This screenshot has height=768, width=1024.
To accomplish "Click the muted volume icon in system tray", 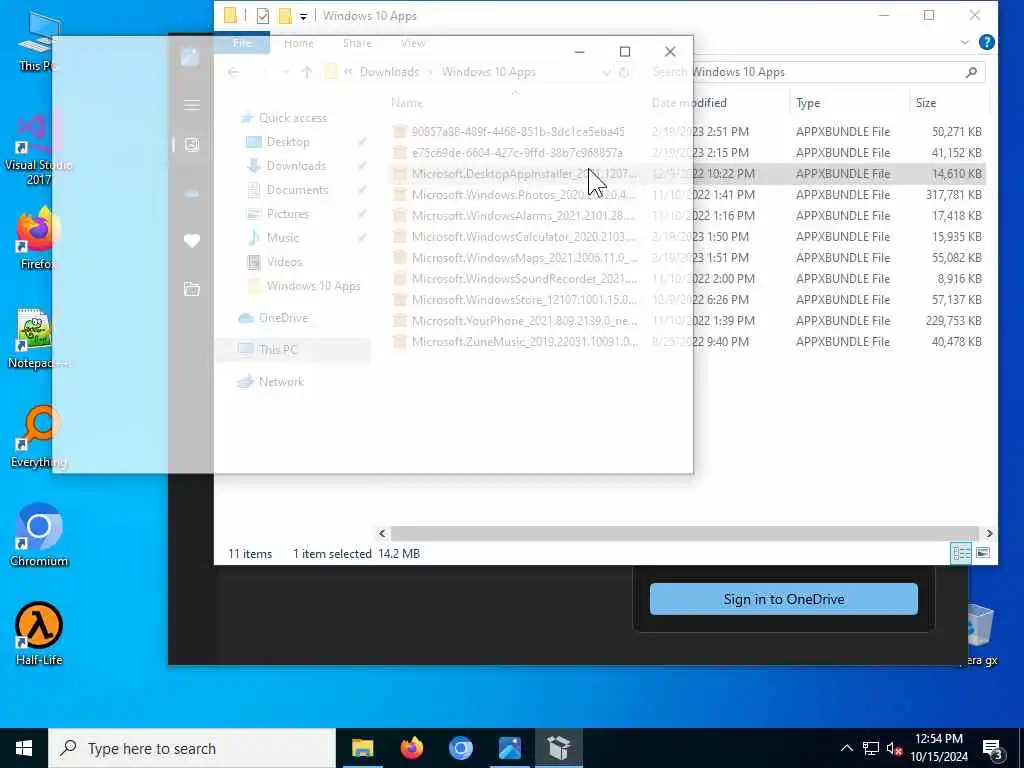I will [894, 748].
